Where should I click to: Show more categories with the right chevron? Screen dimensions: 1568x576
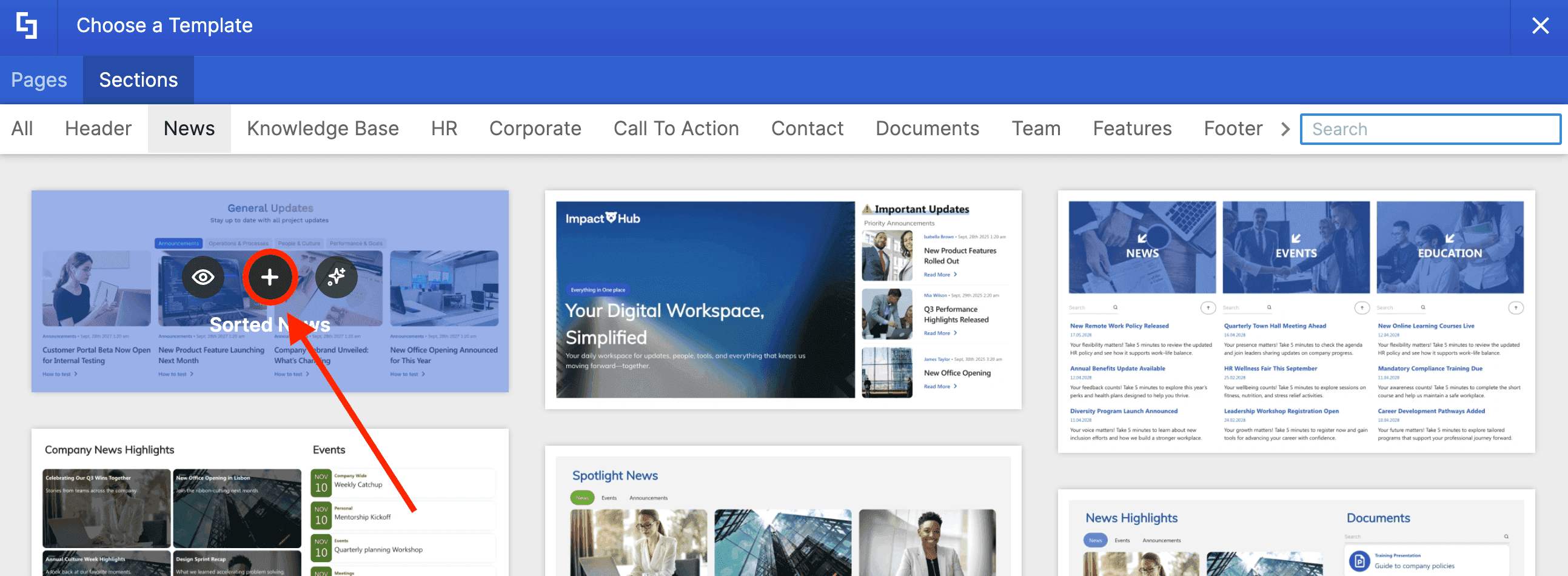(x=1285, y=129)
